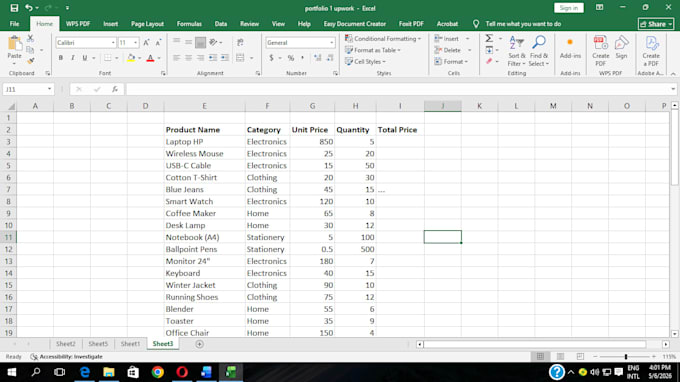The height and width of the screenshot is (382, 680).
Task: Open the Page Layout tab
Action: click(147, 24)
